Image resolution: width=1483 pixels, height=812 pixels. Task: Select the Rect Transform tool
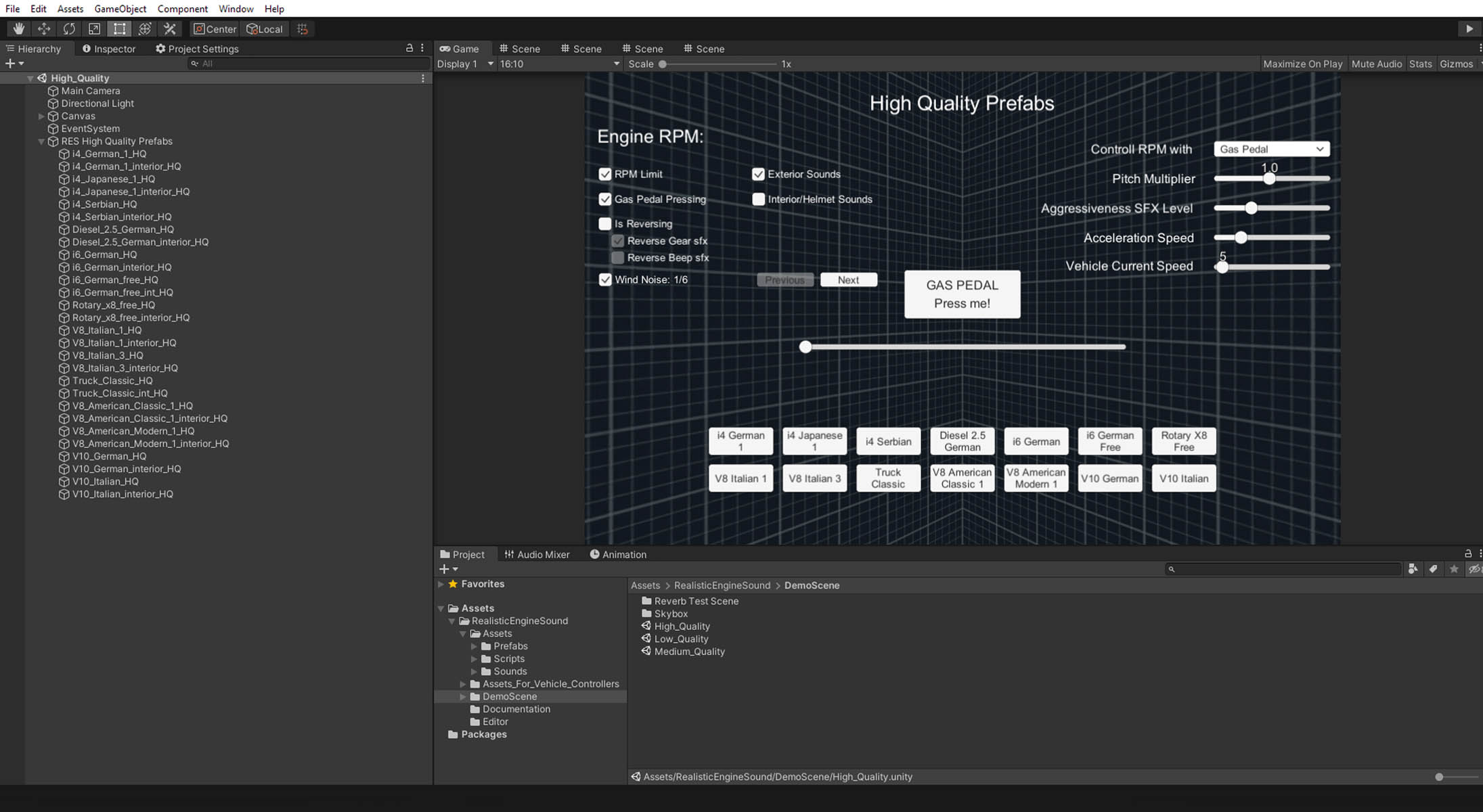(x=120, y=28)
